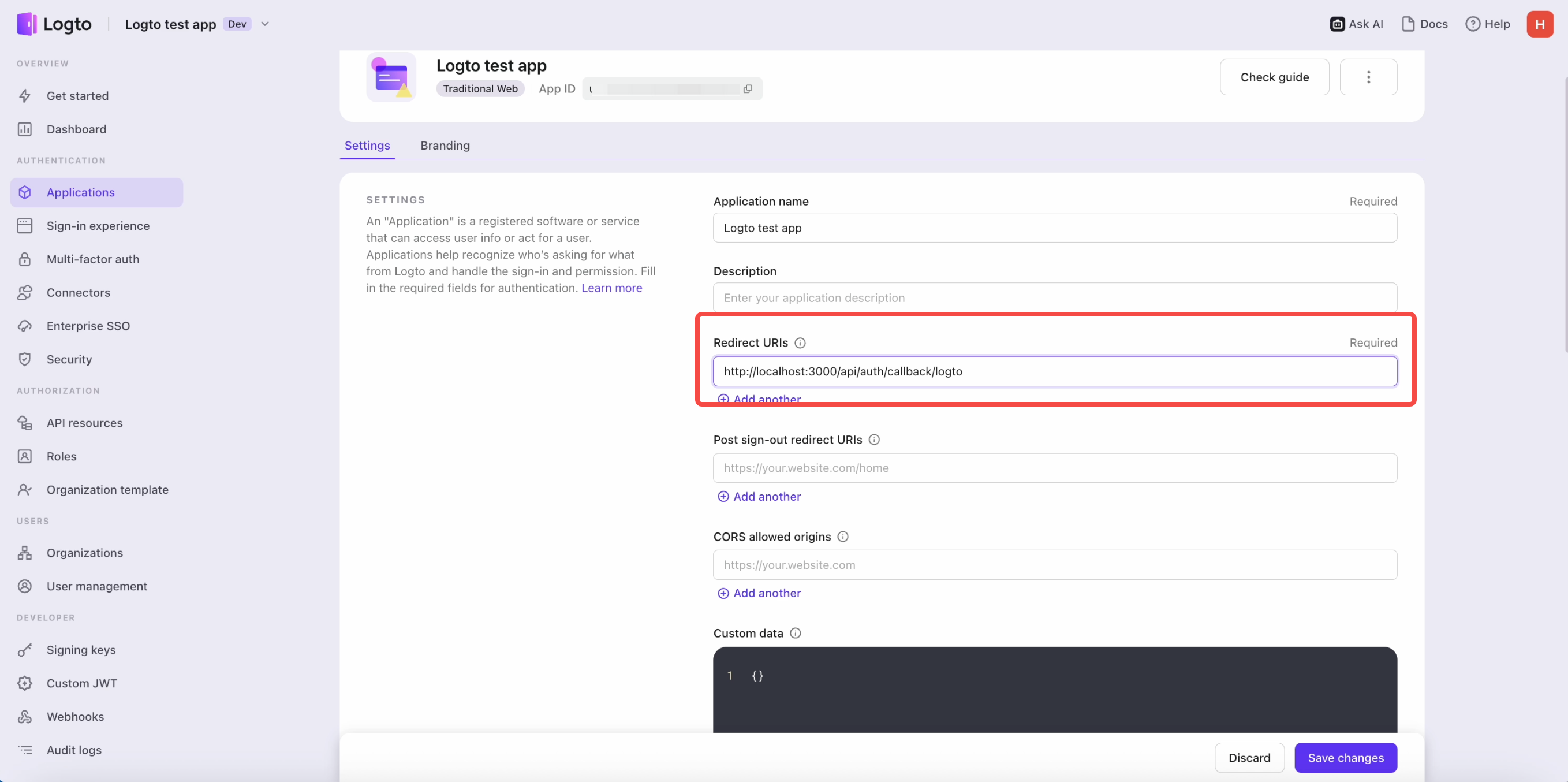Image resolution: width=1568 pixels, height=782 pixels.
Task: Click the Traditional Web tag
Action: 480,89
